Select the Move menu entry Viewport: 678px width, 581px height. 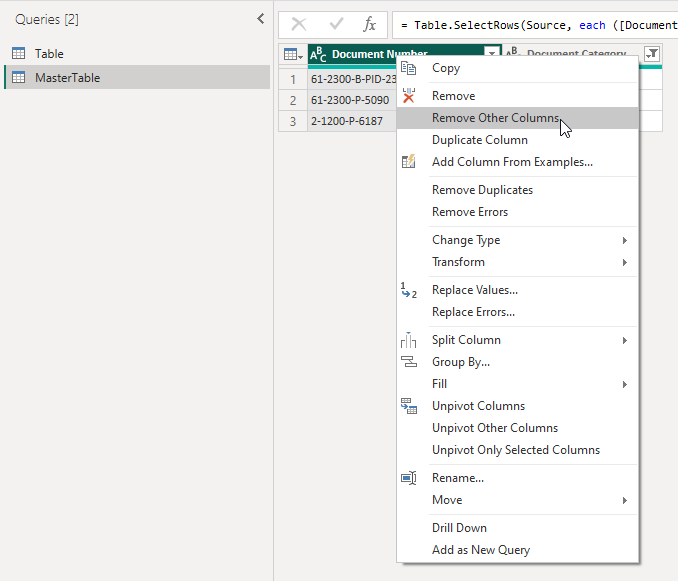517,500
